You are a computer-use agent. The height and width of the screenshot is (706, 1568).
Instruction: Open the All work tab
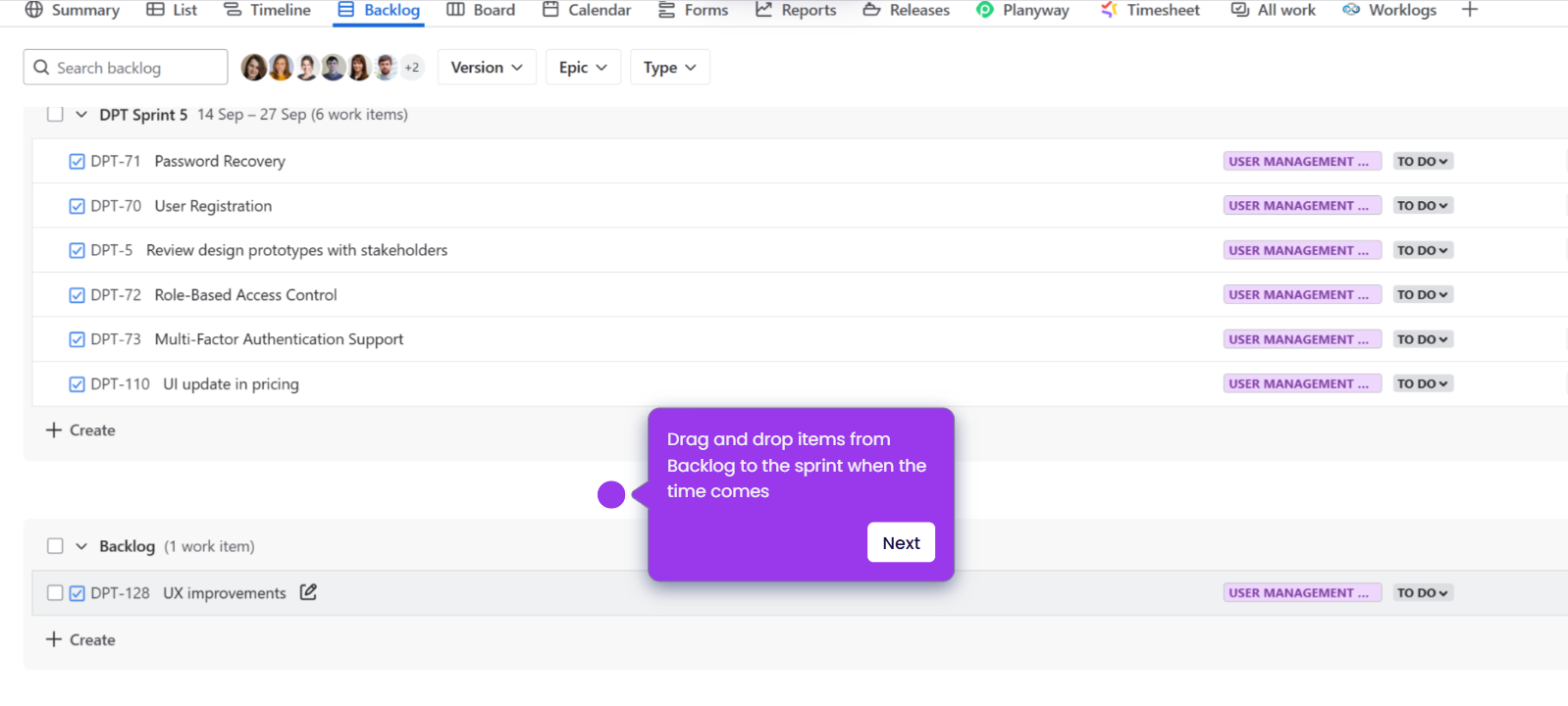tap(1274, 10)
